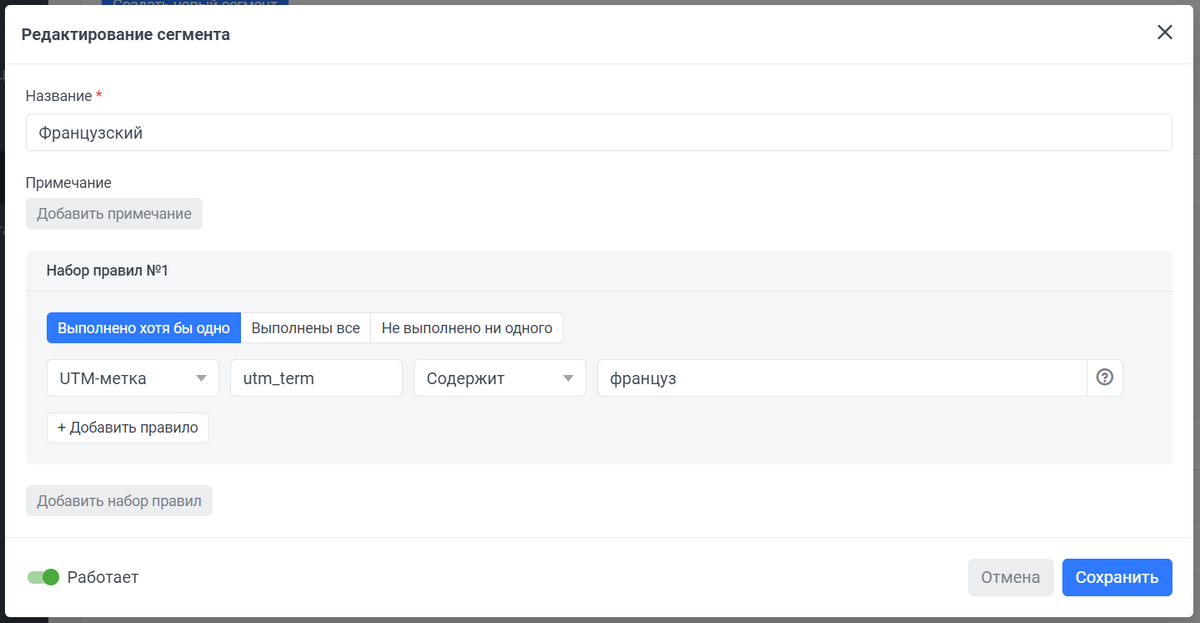The width and height of the screenshot is (1200, 623).
Task: Click the Название label
Action: (64, 96)
